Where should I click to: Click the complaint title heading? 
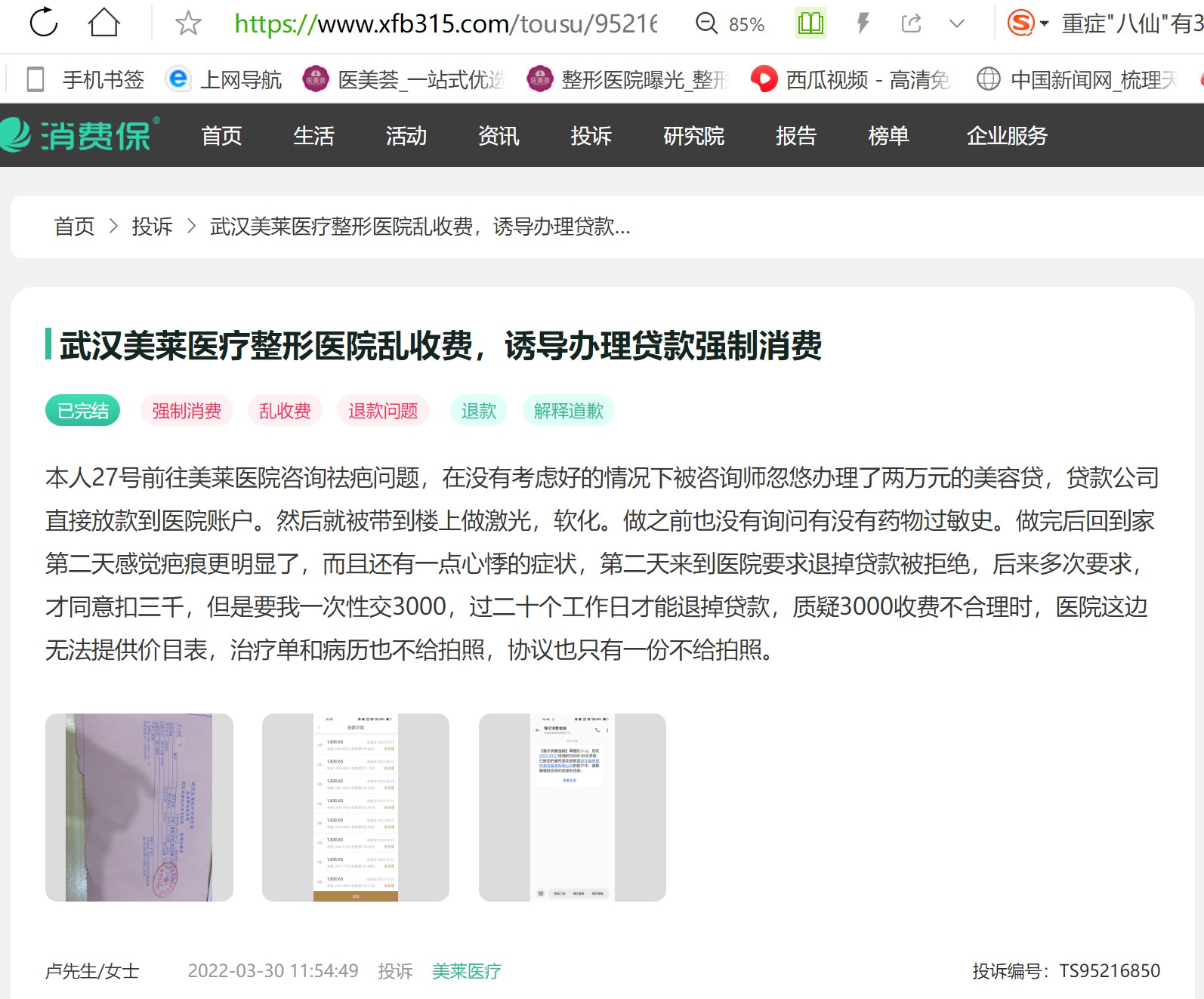440,345
